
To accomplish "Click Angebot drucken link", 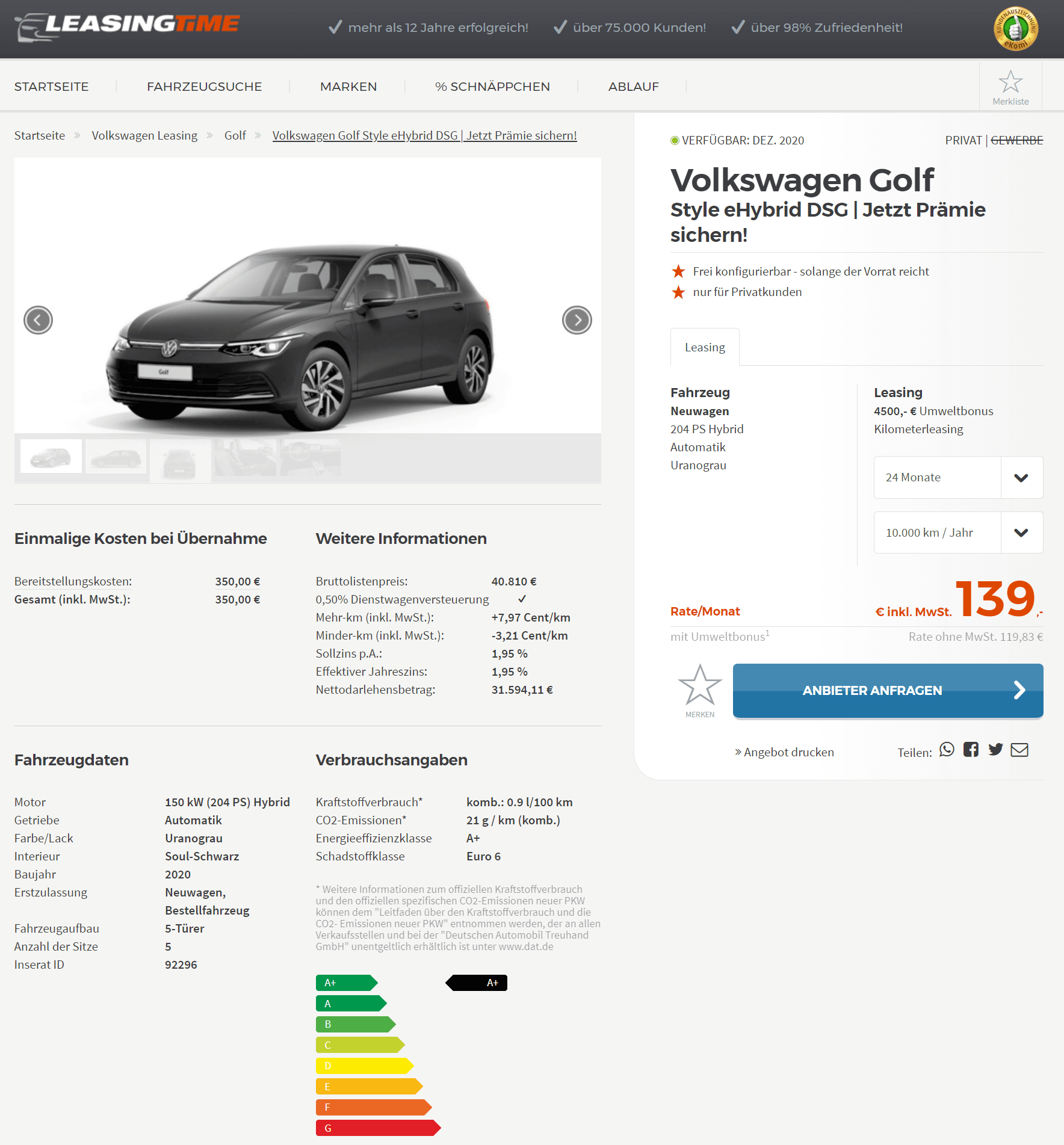I will pyautogui.click(x=785, y=752).
